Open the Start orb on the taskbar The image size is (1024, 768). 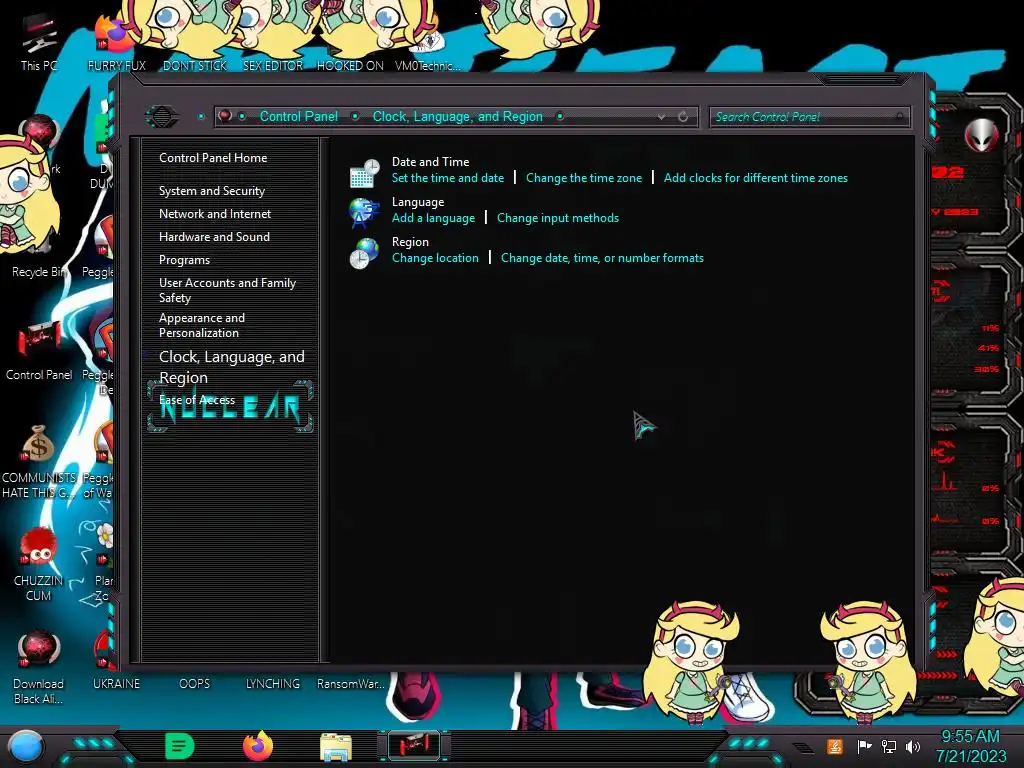click(26, 746)
